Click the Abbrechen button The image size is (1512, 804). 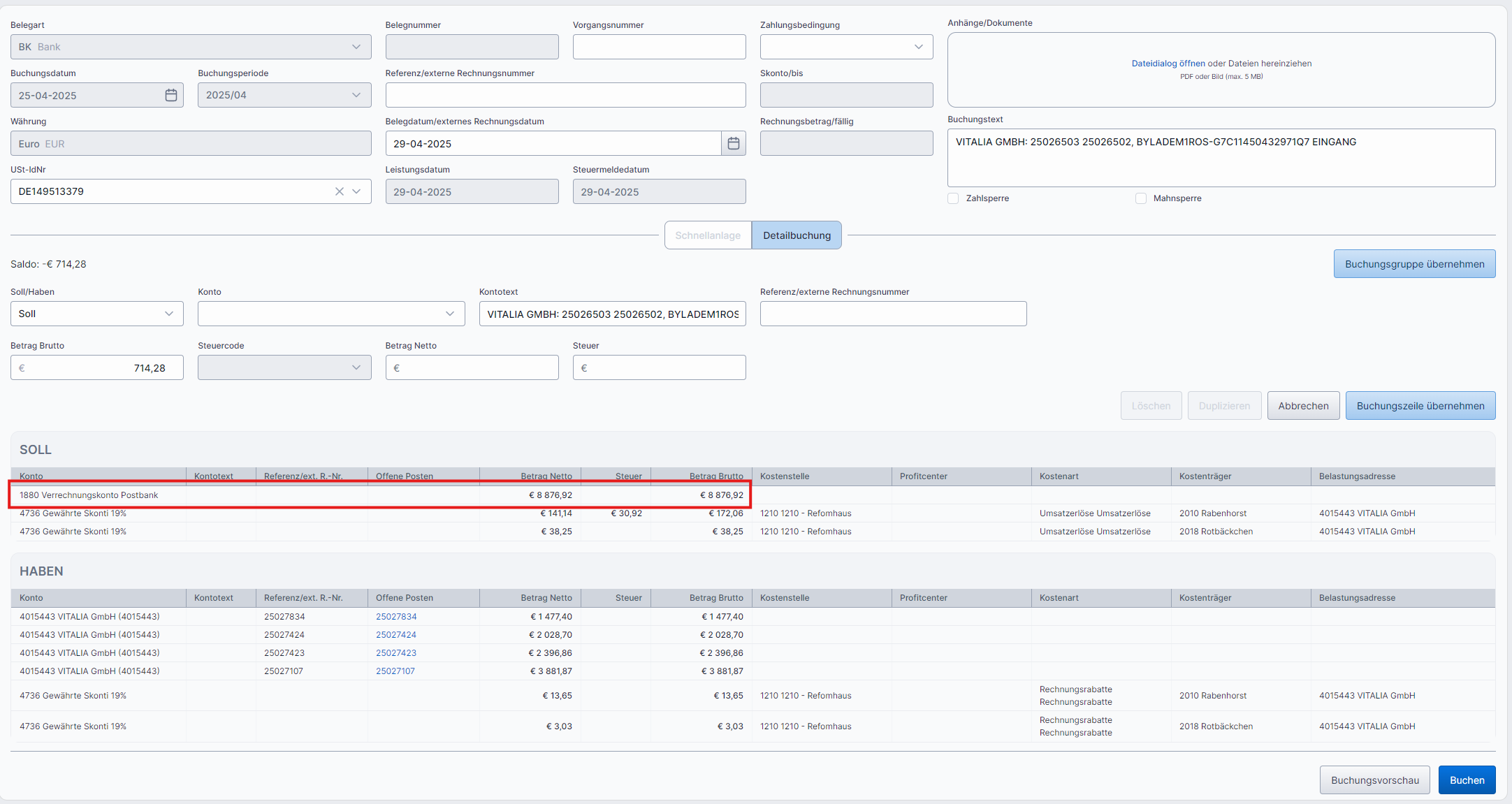[1303, 406]
